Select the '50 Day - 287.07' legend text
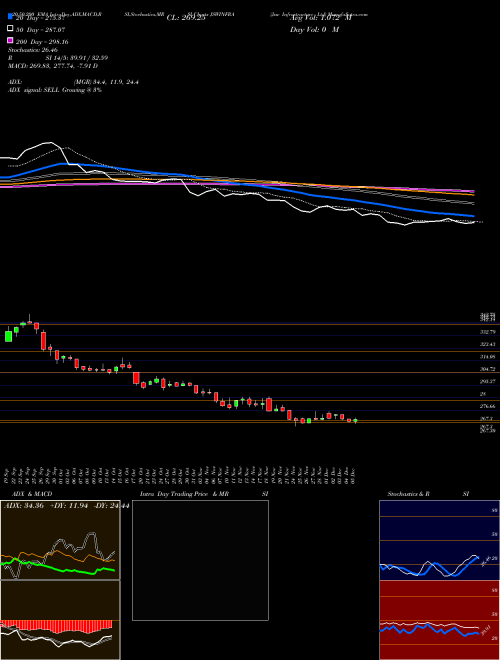Image resolution: width=500 pixels, height=660 pixels. click(x=41, y=30)
